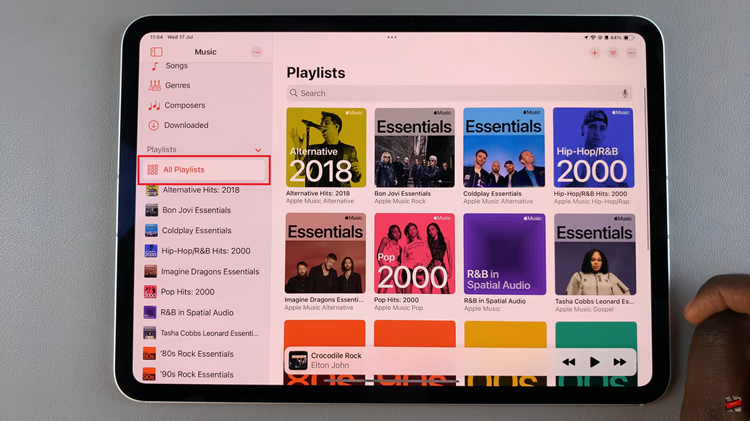
Task: Click the Pop Hits: 2000 caption text
Action: (396, 300)
